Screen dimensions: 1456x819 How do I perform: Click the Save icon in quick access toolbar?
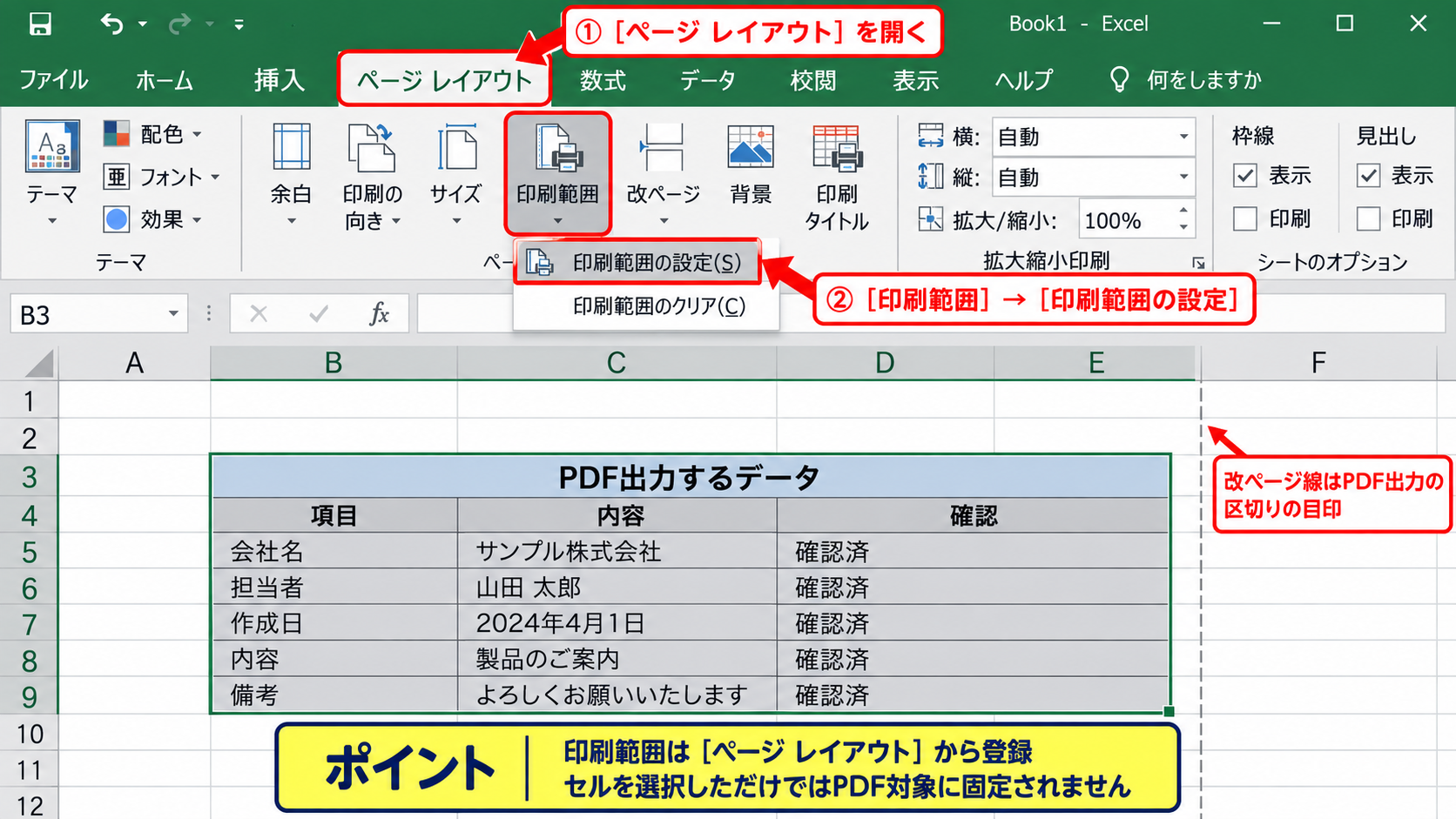[40, 23]
